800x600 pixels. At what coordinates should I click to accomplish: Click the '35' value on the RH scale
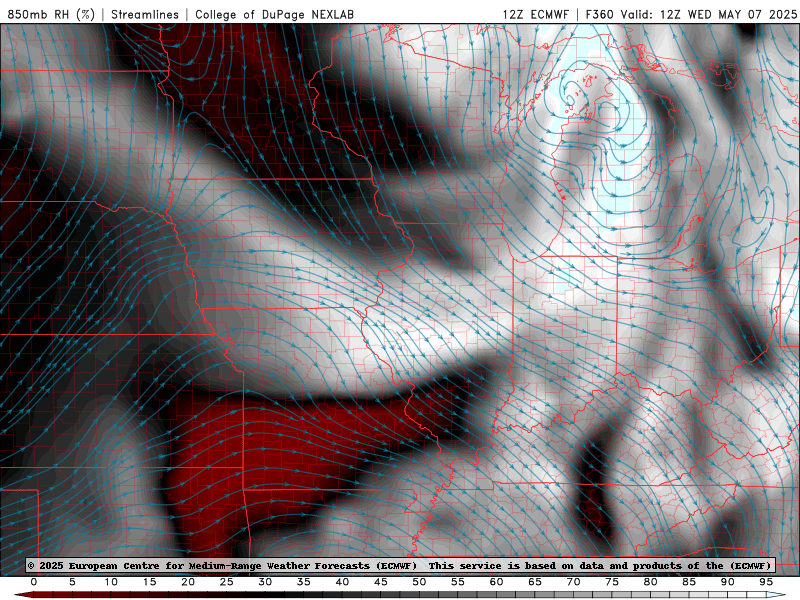pos(304,582)
